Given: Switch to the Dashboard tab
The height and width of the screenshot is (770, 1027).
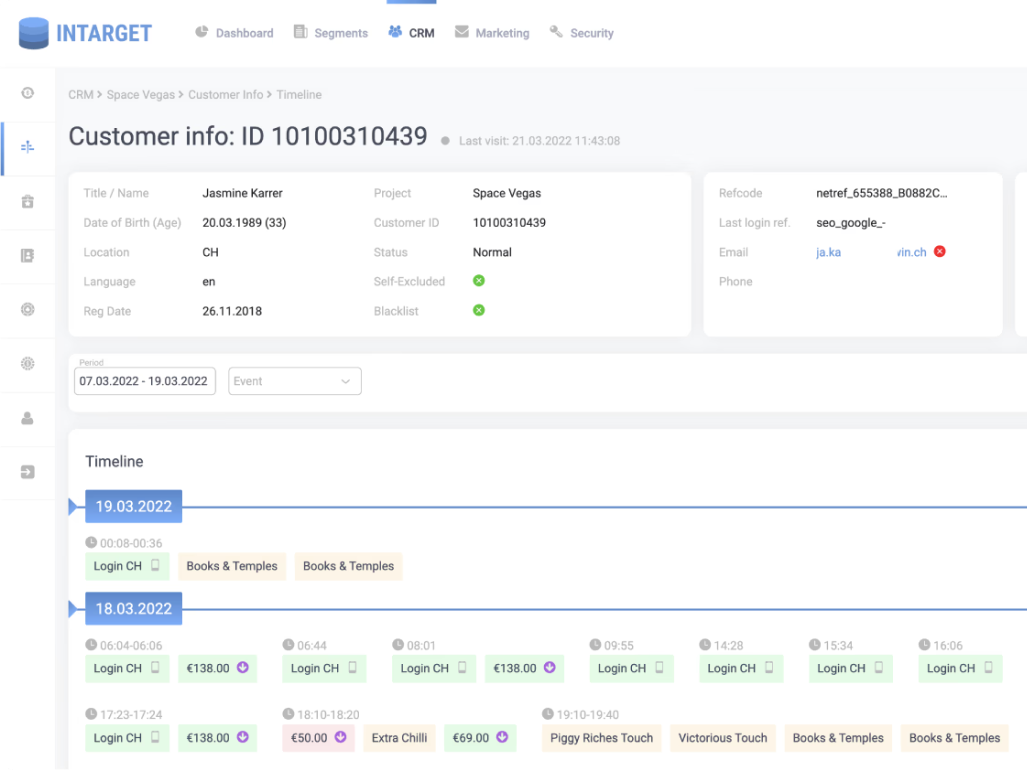Looking at the screenshot, I should [234, 33].
